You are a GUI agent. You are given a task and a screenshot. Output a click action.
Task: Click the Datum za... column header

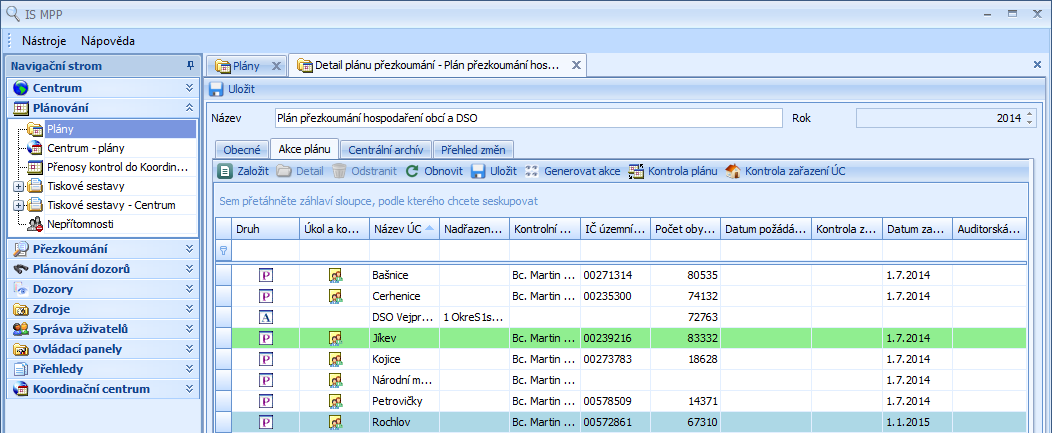(917, 229)
